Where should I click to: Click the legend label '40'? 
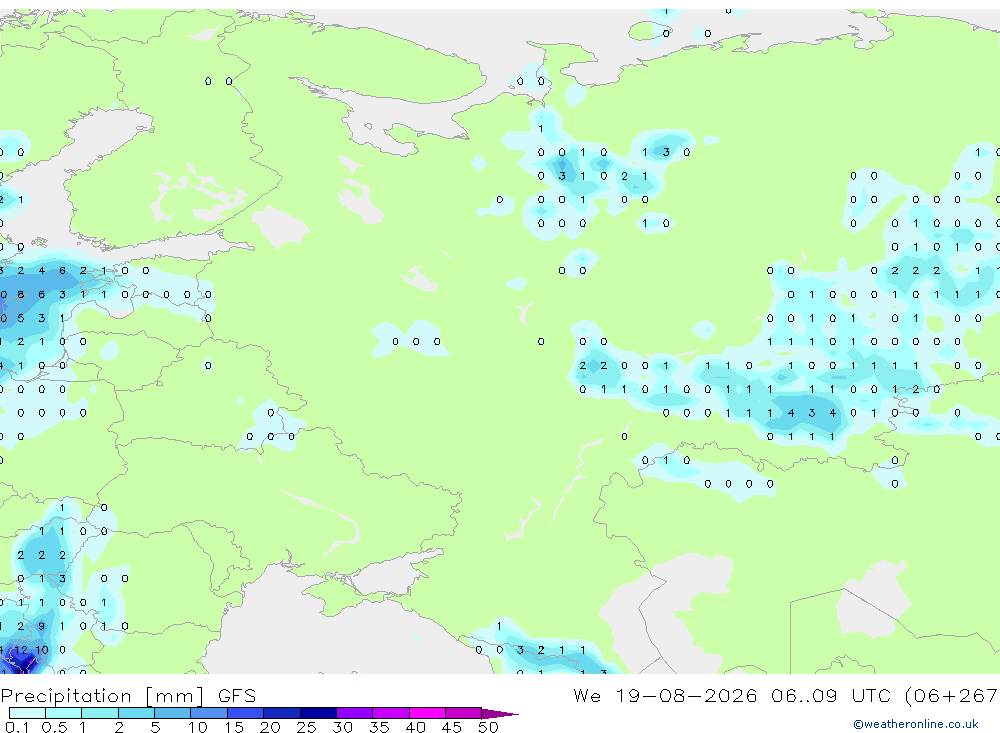click(x=416, y=727)
